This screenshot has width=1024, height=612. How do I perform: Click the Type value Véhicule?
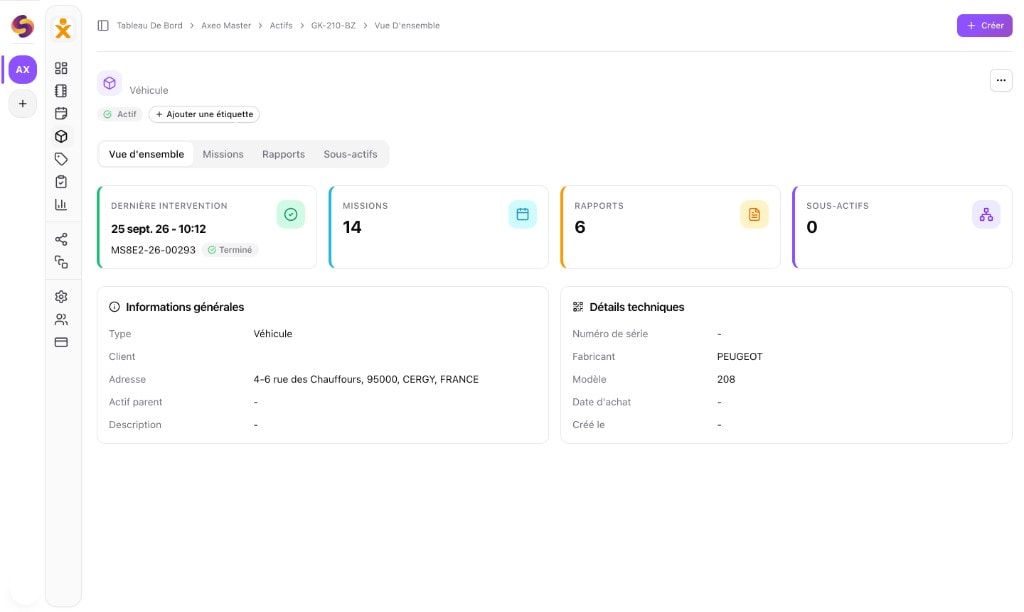[273, 334]
